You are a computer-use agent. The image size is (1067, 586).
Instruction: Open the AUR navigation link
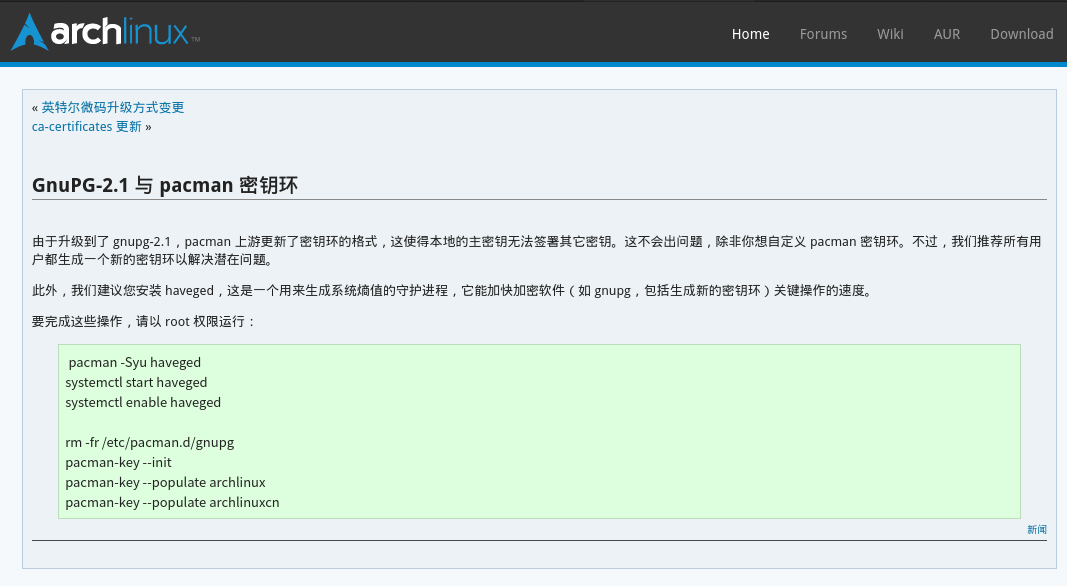(x=947, y=34)
